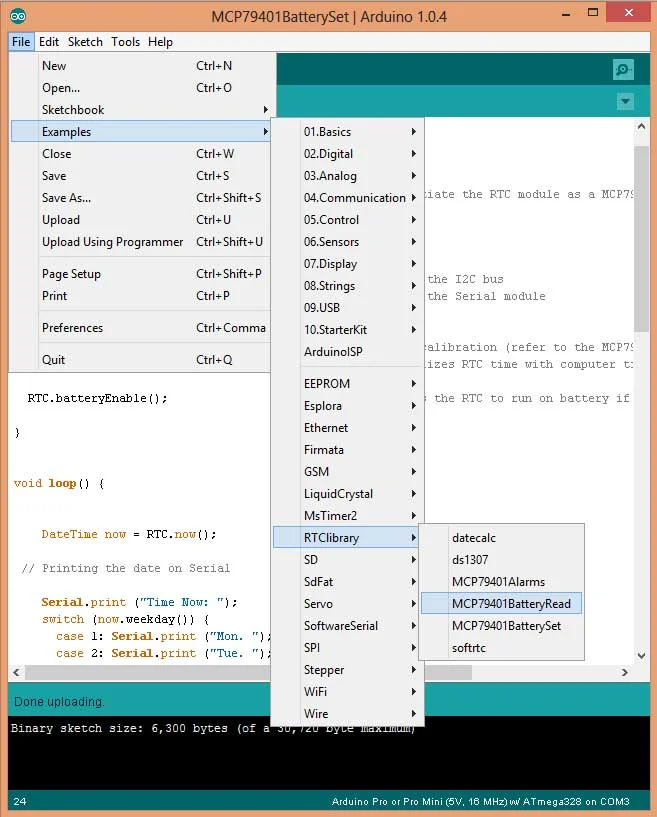
Task: Open the ds1307 example
Action: pos(502,560)
